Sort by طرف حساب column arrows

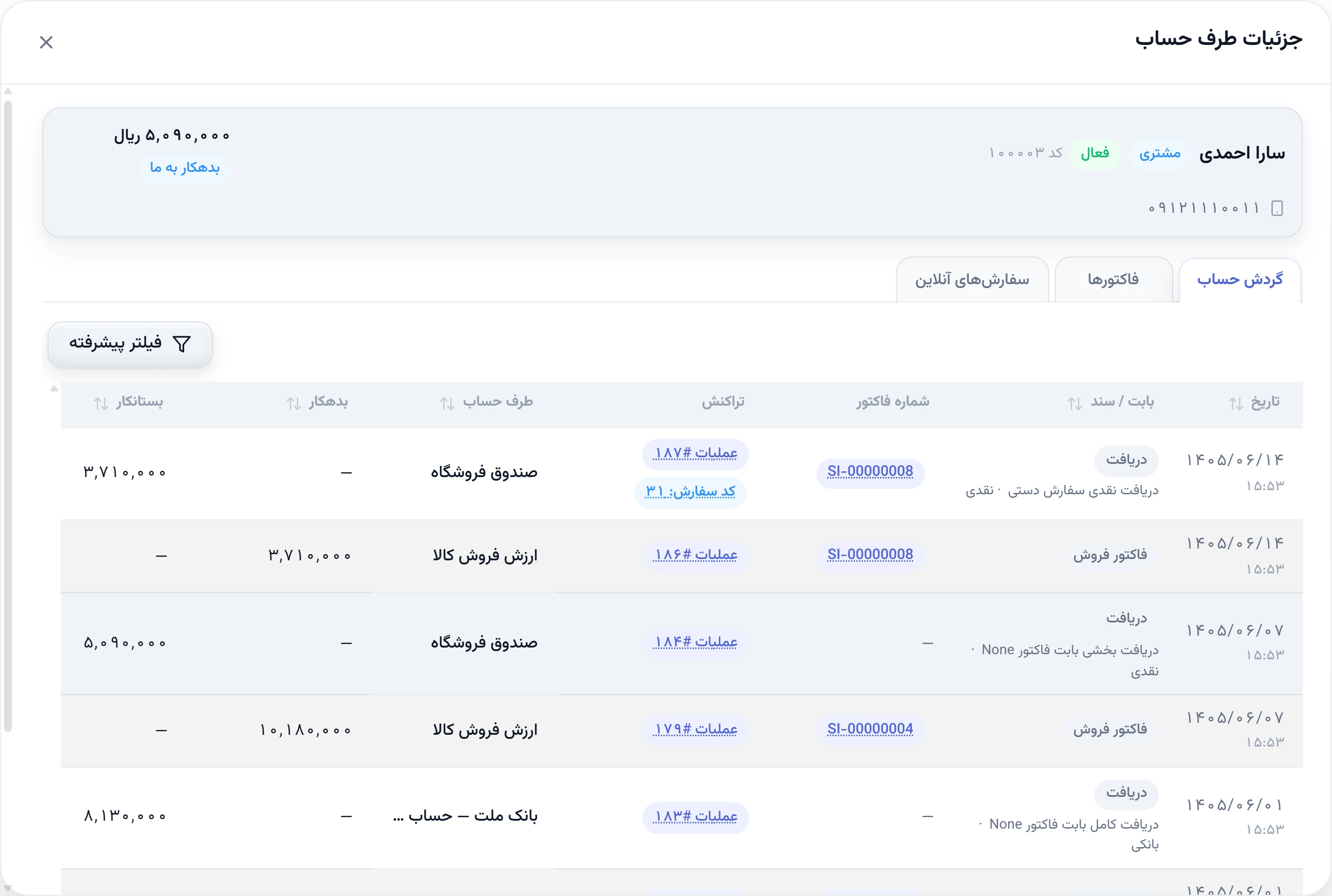(448, 404)
